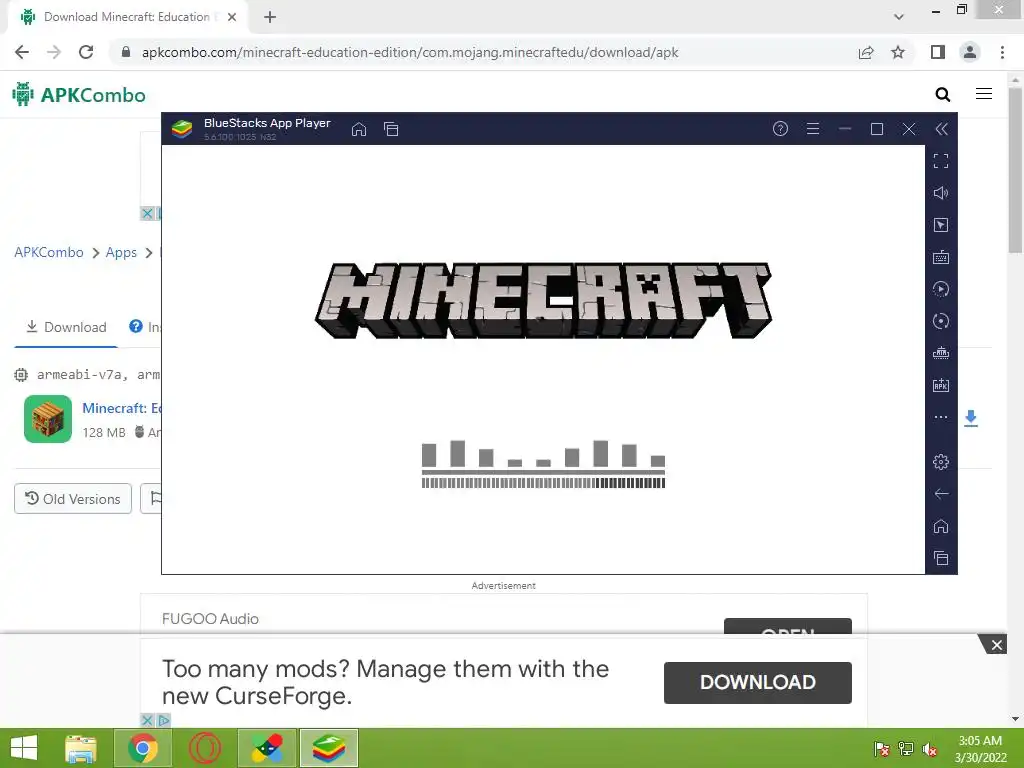The height and width of the screenshot is (768, 1024).
Task: Close the Download Minecraft browser tab
Action: coord(232,17)
